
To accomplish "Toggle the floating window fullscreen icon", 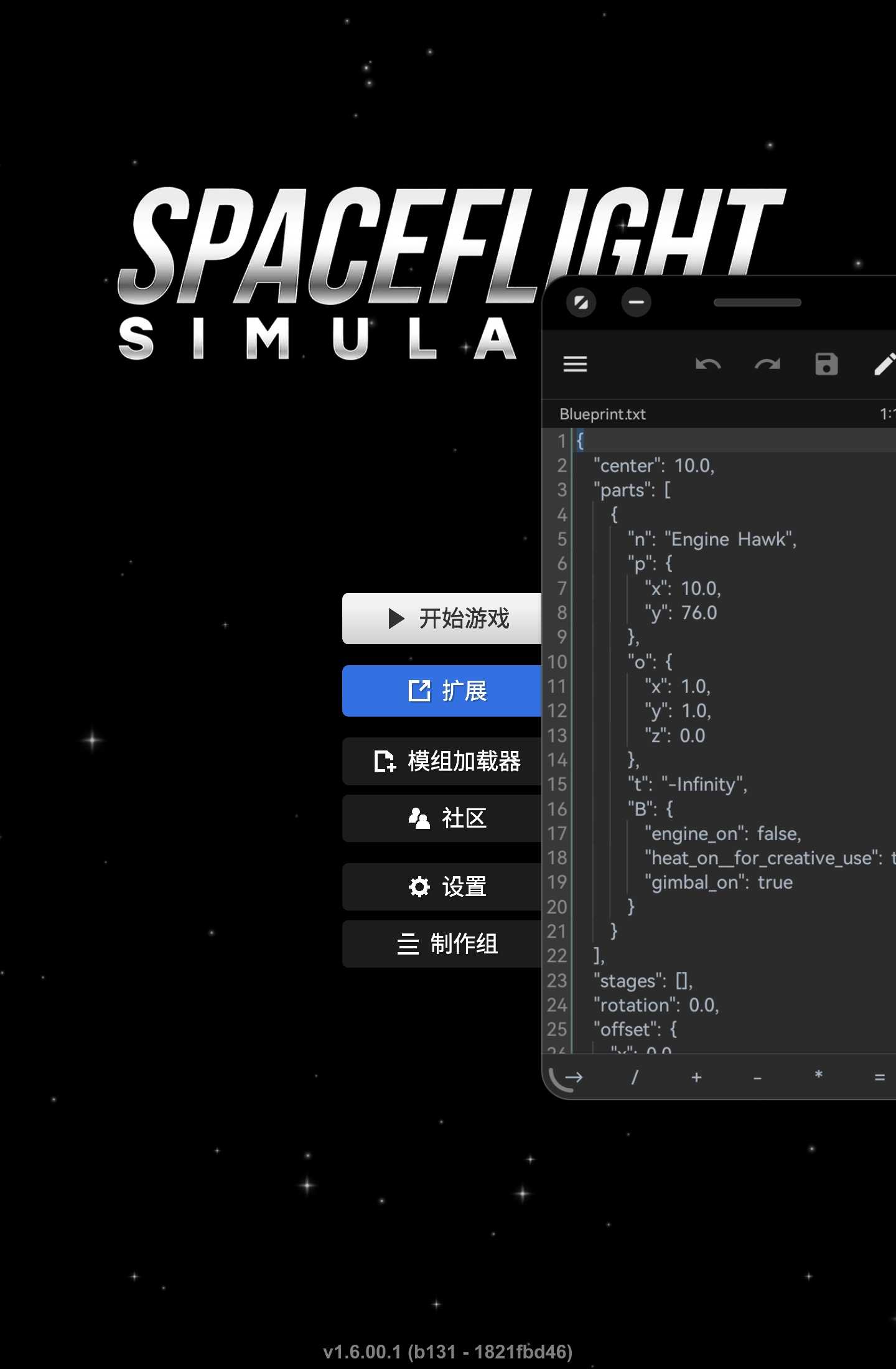I will coord(581,302).
